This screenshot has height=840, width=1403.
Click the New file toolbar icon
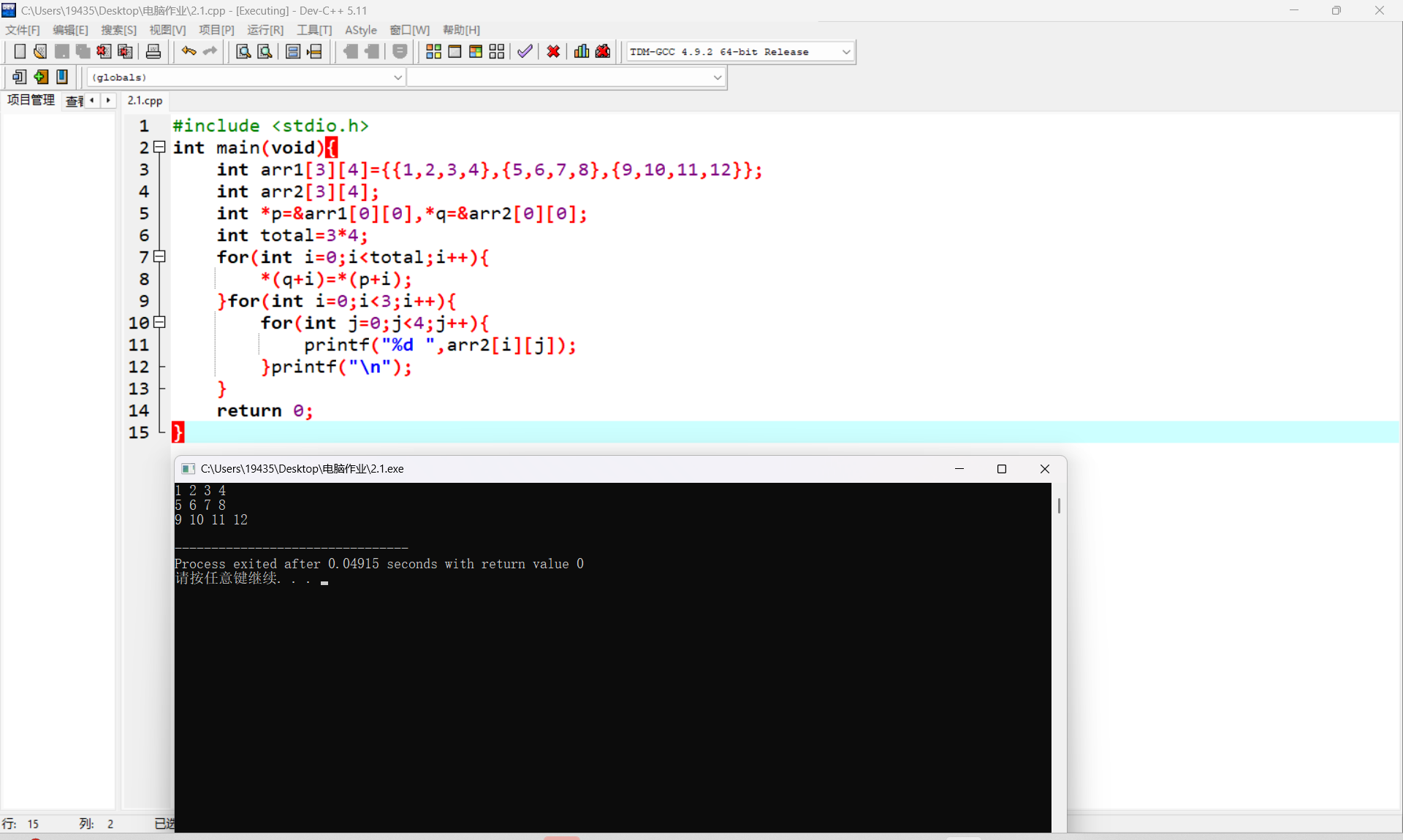[20, 52]
